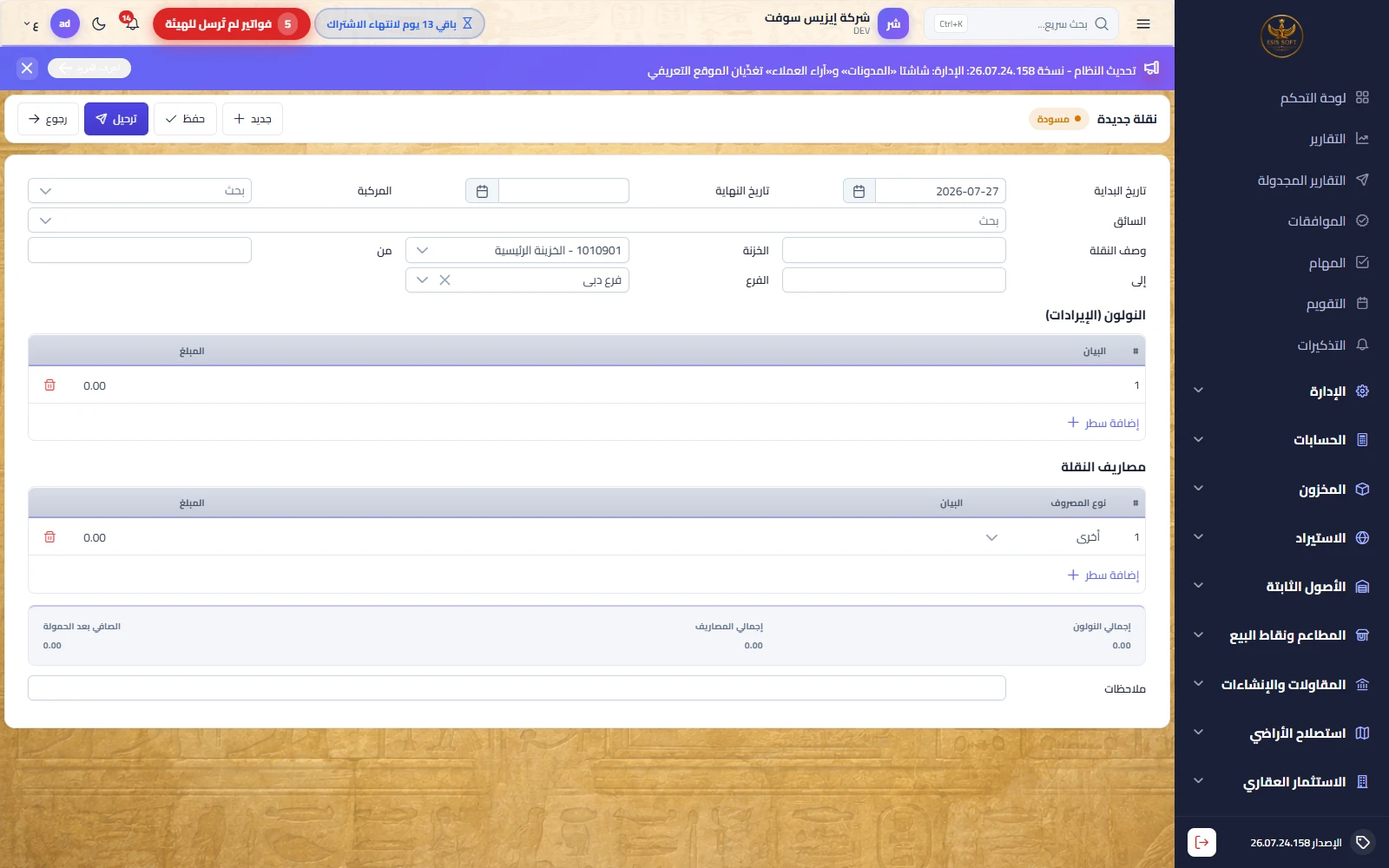Expand المخزون inventory section chevron
This screenshot has height=868, width=1389.
coord(1198,488)
